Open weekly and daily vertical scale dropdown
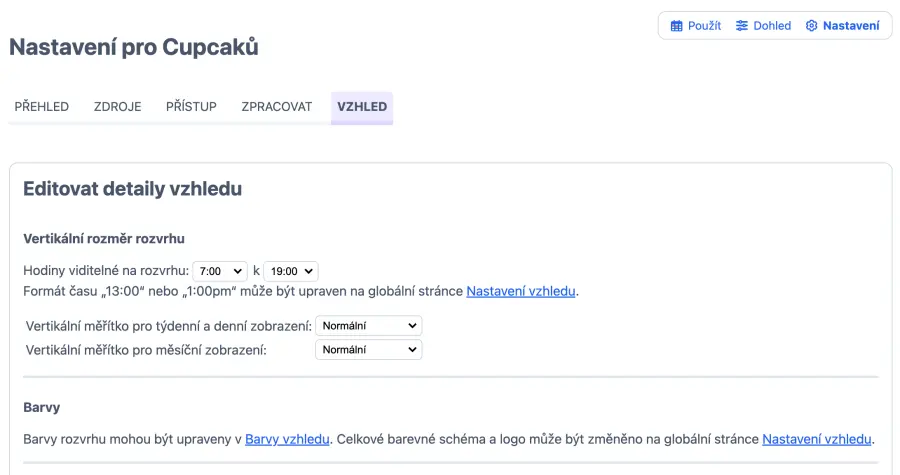Viewport: 900px width, 475px height. (x=368, y=326)
